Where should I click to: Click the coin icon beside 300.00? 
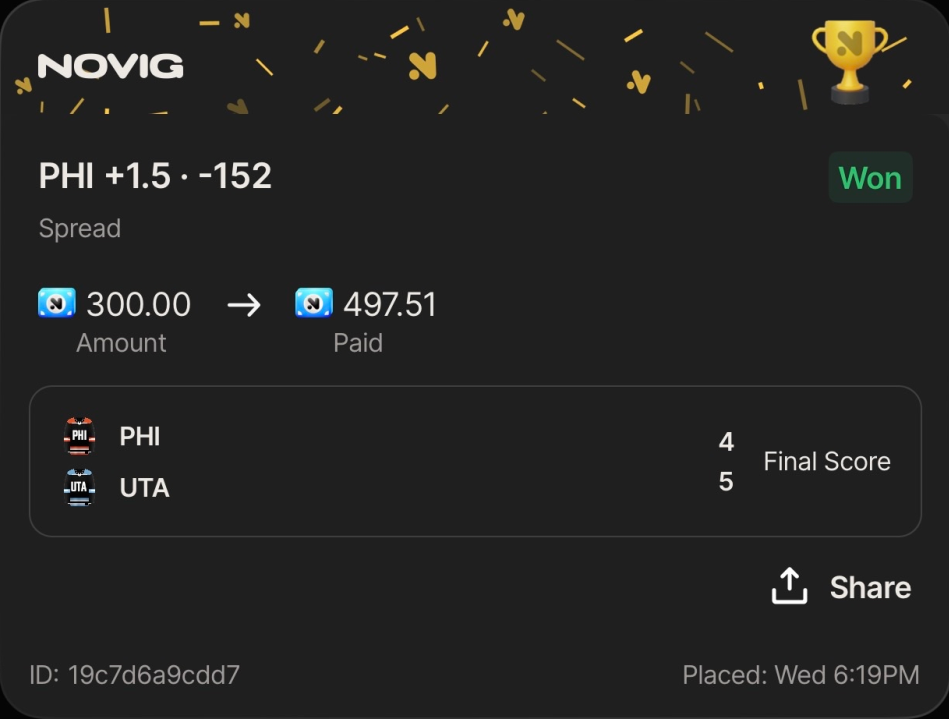click(56, 303)
